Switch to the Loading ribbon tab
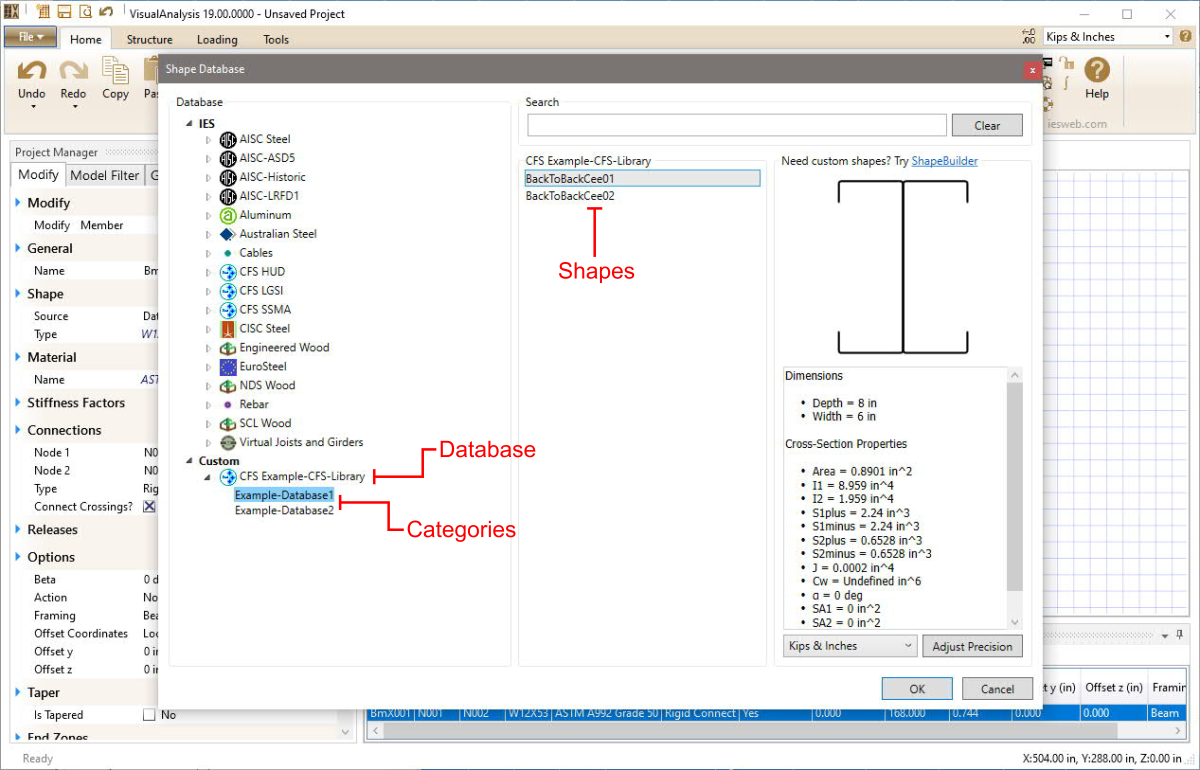Image resolution: width=1200 pixels, height=770 pixels. tap(217, 40)
